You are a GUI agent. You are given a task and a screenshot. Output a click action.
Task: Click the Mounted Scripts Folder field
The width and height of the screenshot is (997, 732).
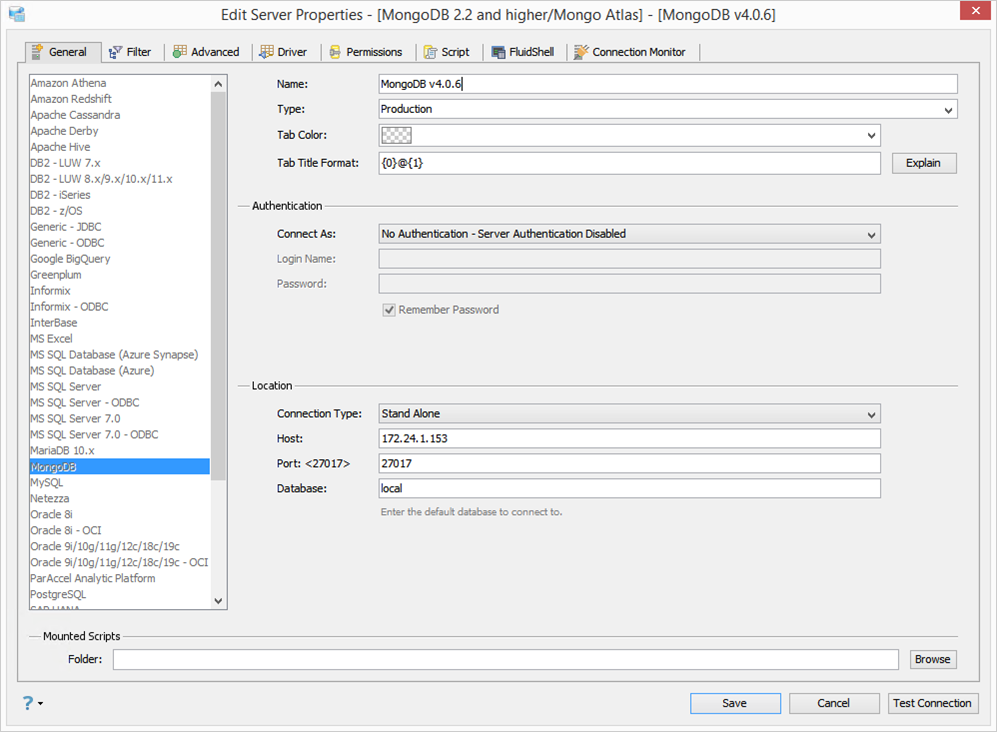coord(505,659)
